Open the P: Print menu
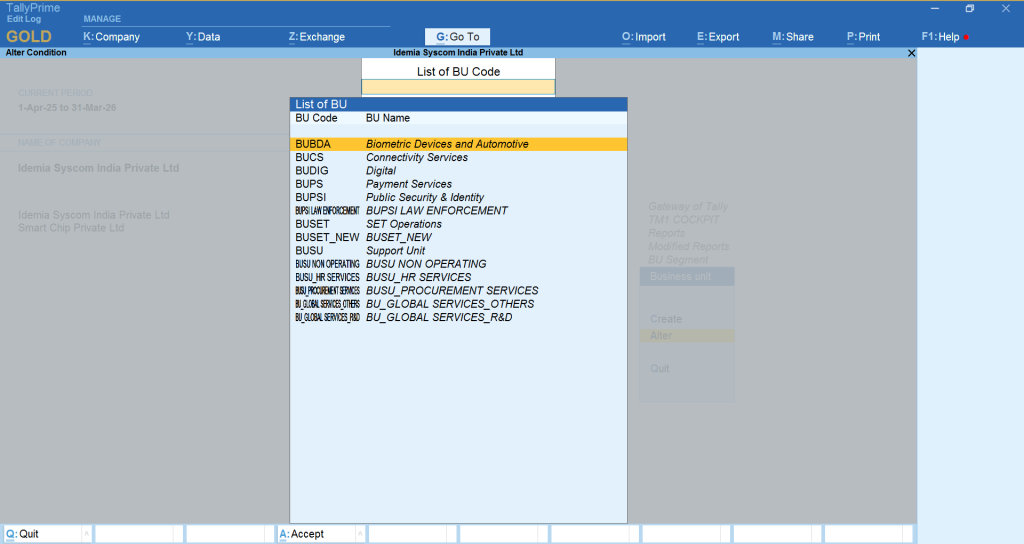The width and height of the screenshot is (1024, 544). tap(863, 37)
